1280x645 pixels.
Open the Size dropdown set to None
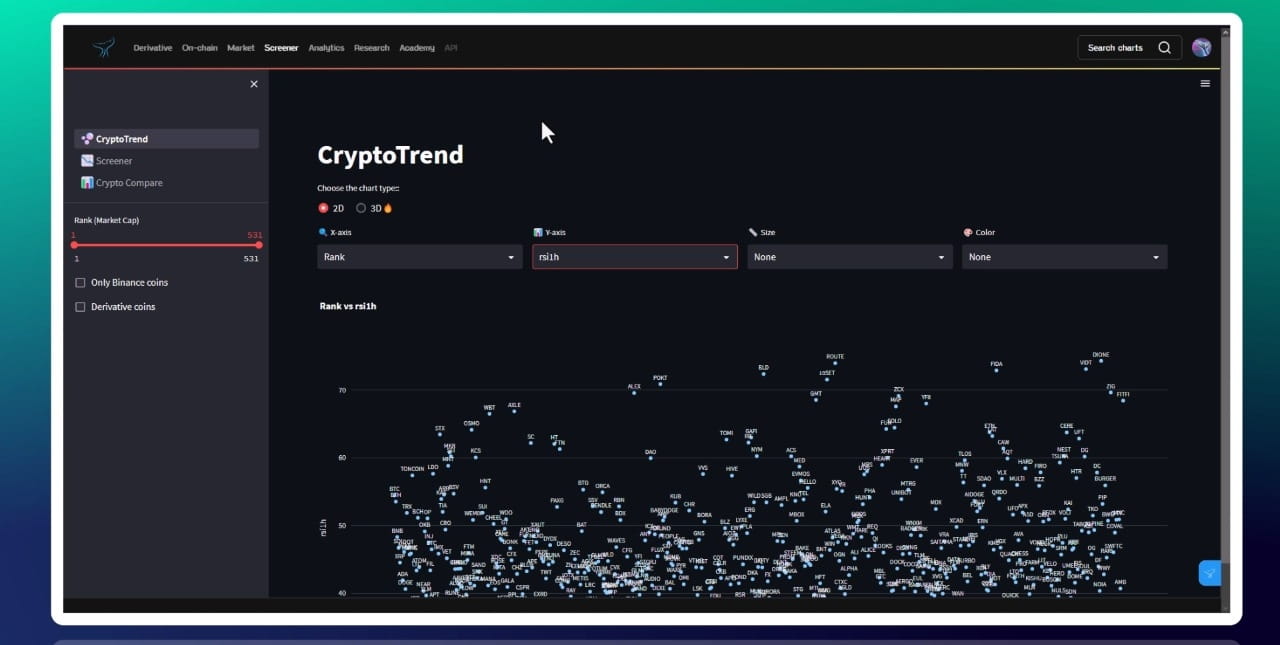849,257
